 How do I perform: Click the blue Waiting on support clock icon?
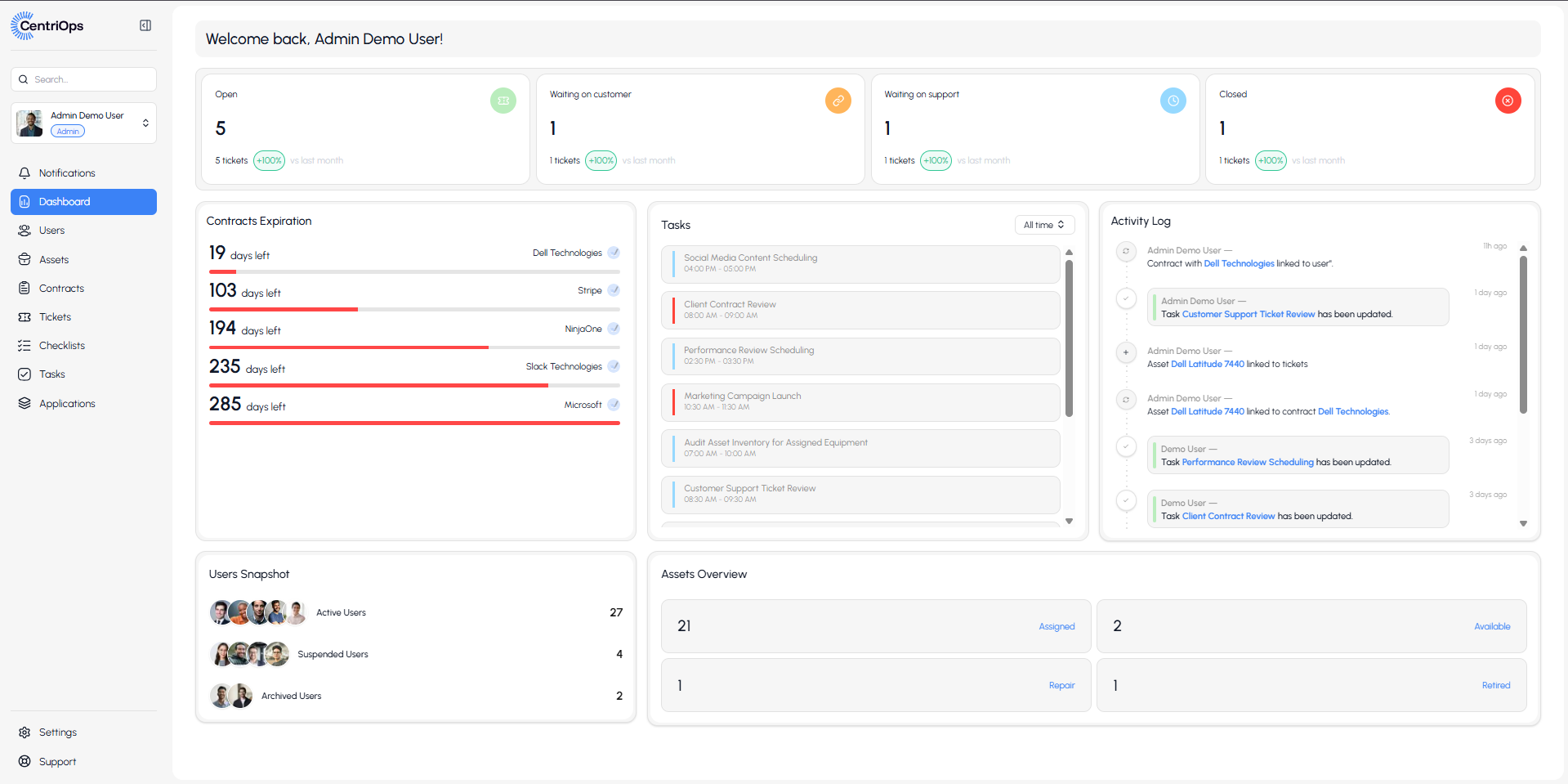[1173, 101]
